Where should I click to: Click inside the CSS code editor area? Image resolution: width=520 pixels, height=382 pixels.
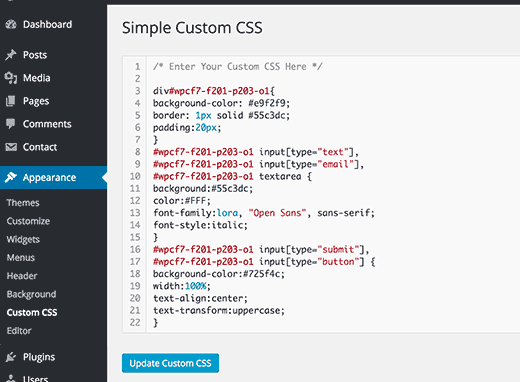[333, 194]
